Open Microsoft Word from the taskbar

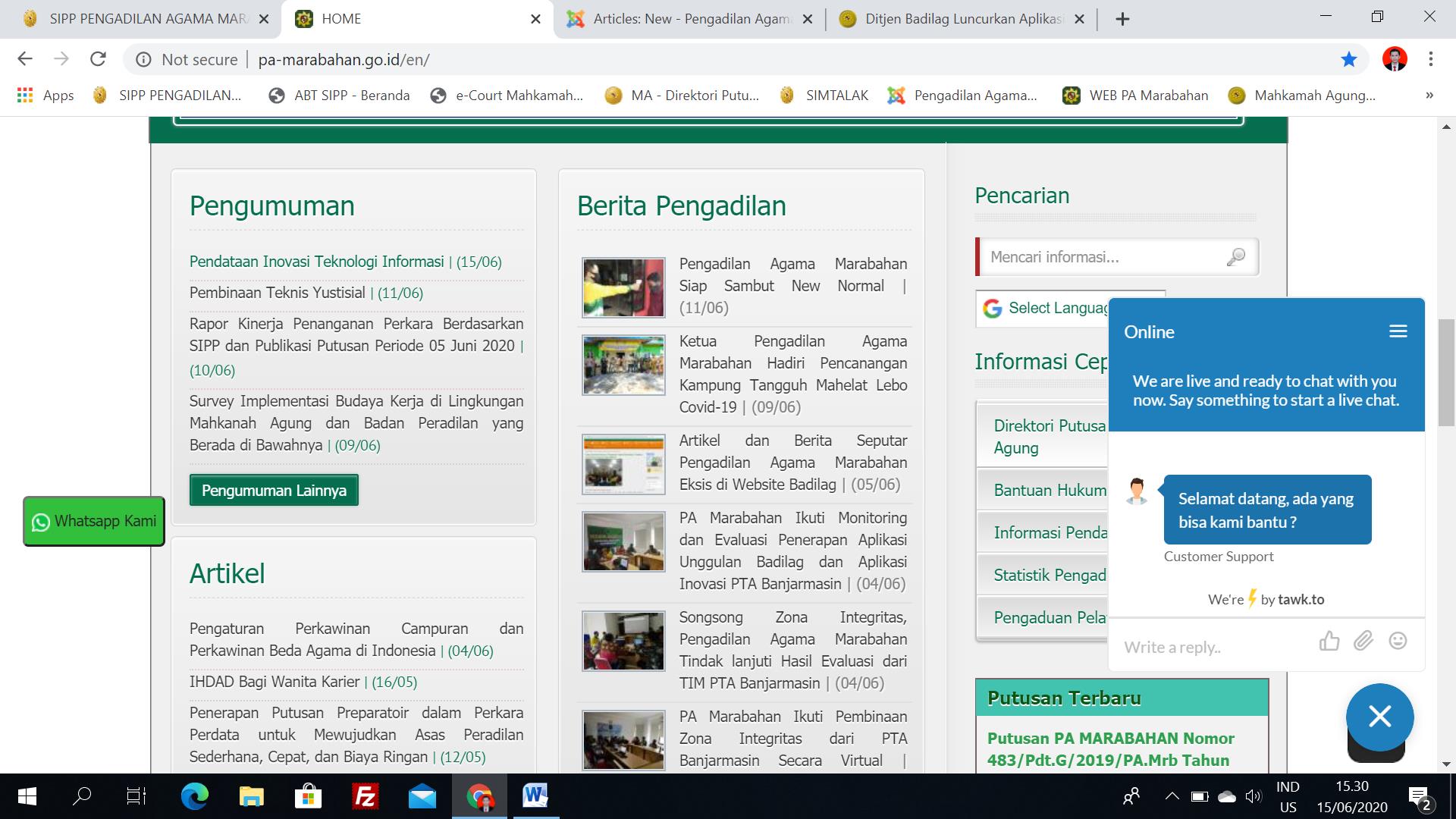[536, 796]
